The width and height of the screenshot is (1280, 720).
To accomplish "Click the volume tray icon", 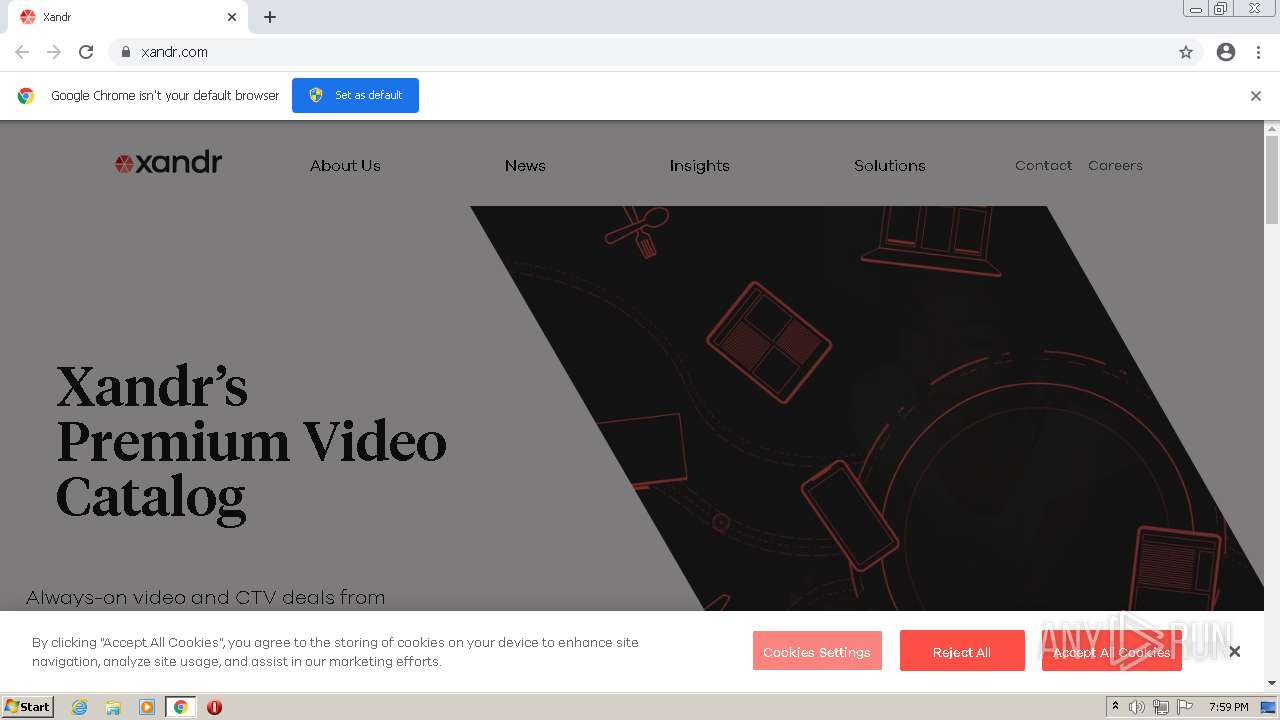I will click(1137, 707).
